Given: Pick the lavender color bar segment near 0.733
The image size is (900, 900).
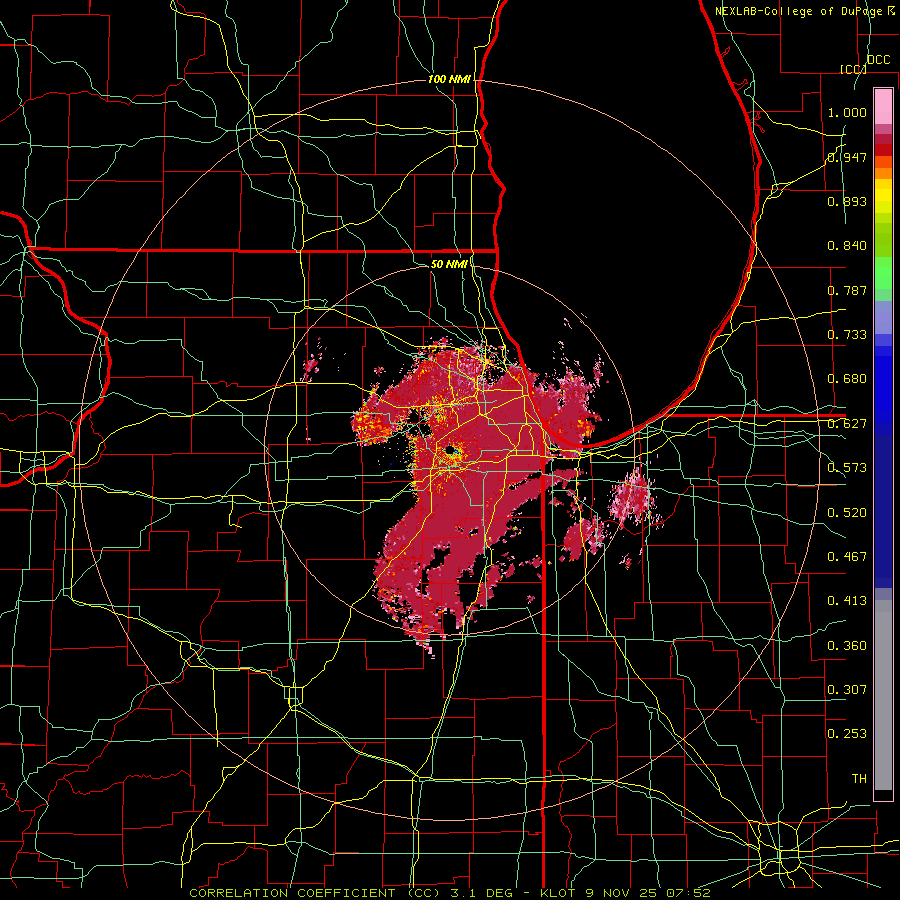Looking at the screenshot, I should [883, 317].
